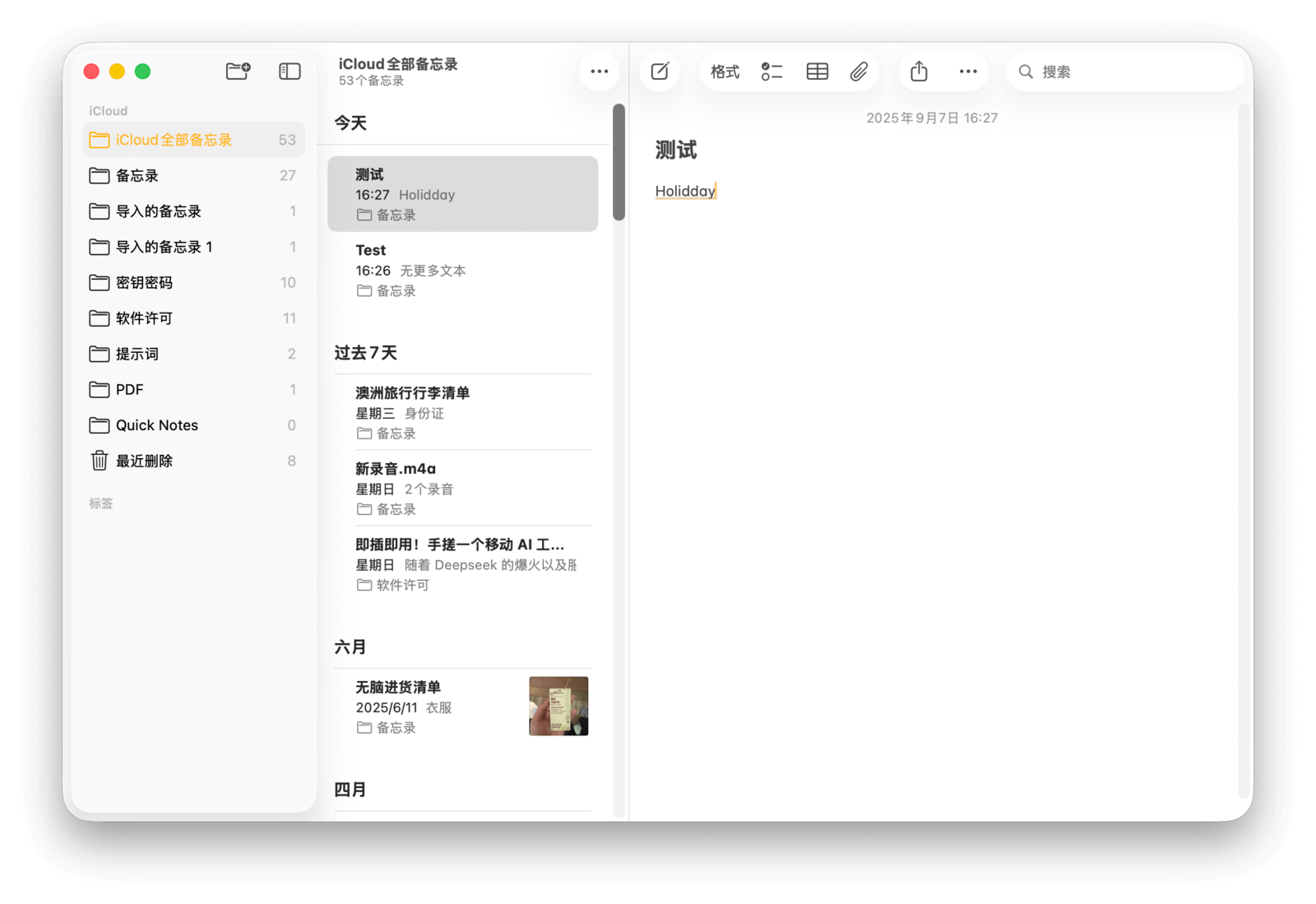Image resolution: width=1316 pixels, height=904 pixels.
Task: Select the 新录音.m4a note
Action: point(462,488)
